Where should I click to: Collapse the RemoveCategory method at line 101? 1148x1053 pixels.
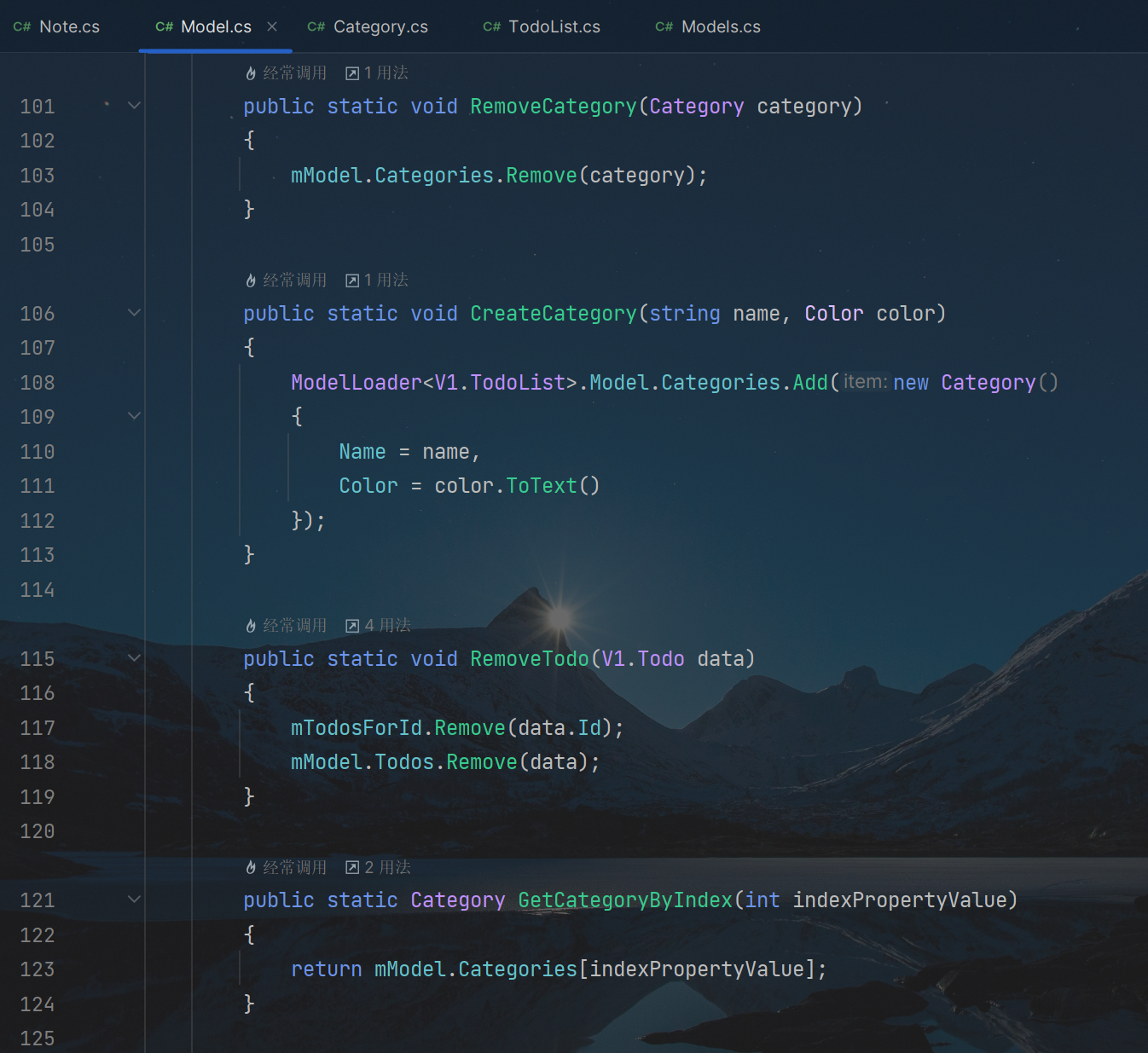tap(134, 106)
